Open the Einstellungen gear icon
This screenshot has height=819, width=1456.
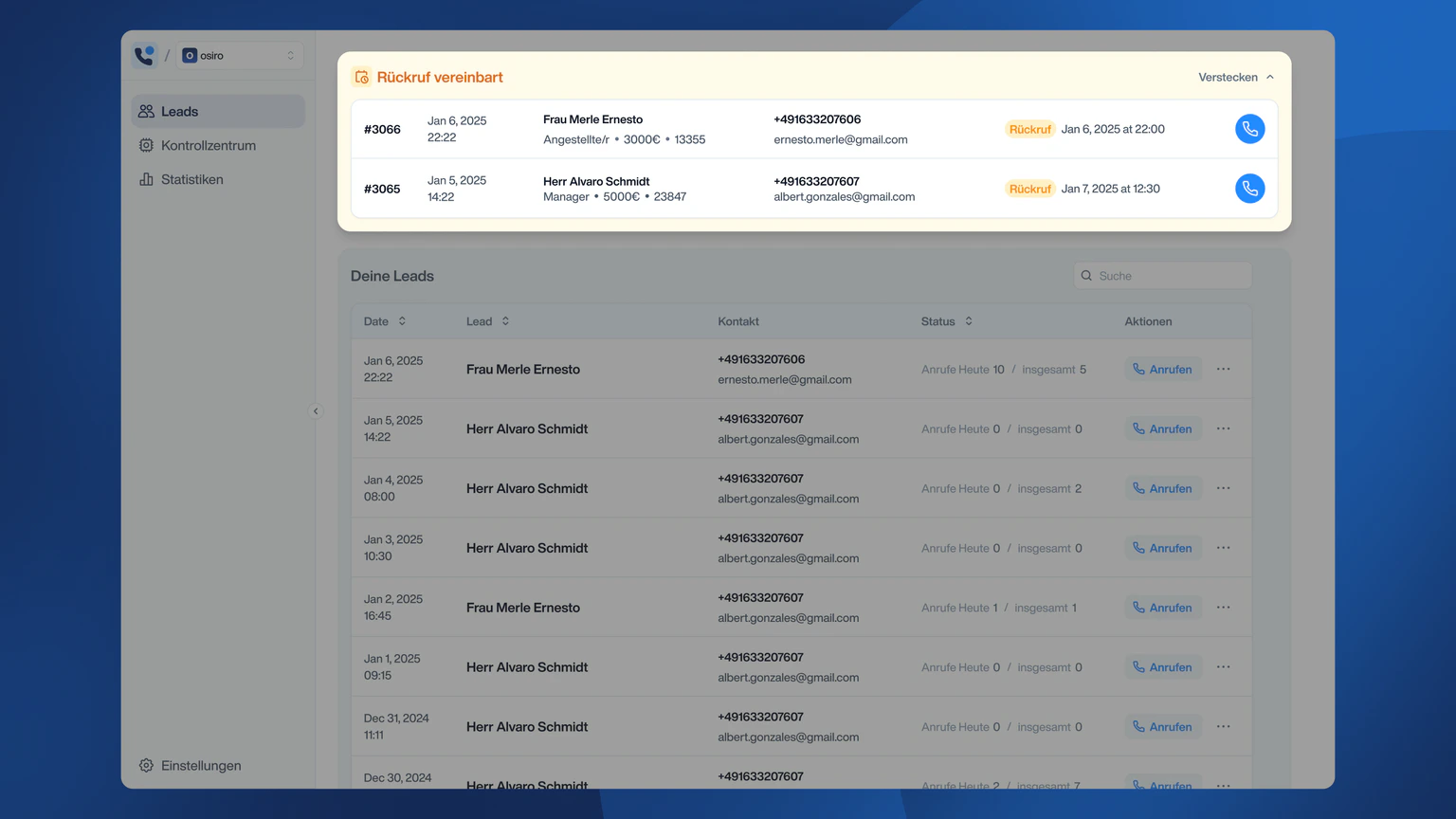pyautogui.click(x=146, y=765)
